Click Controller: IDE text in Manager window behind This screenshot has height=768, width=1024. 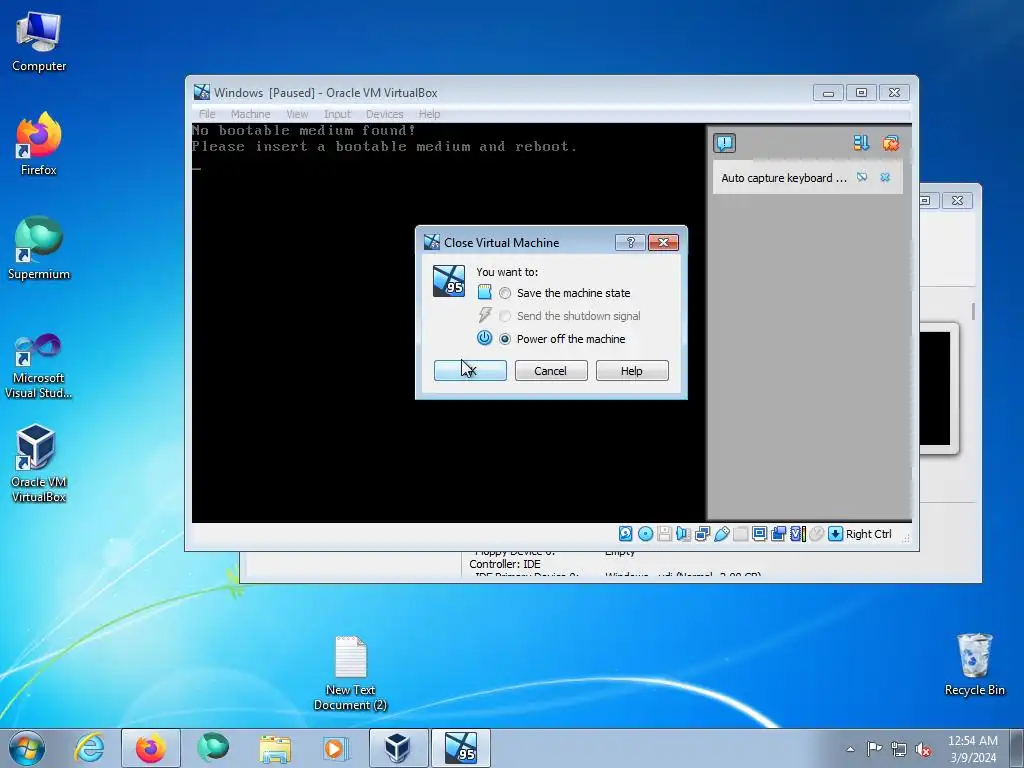505,564
